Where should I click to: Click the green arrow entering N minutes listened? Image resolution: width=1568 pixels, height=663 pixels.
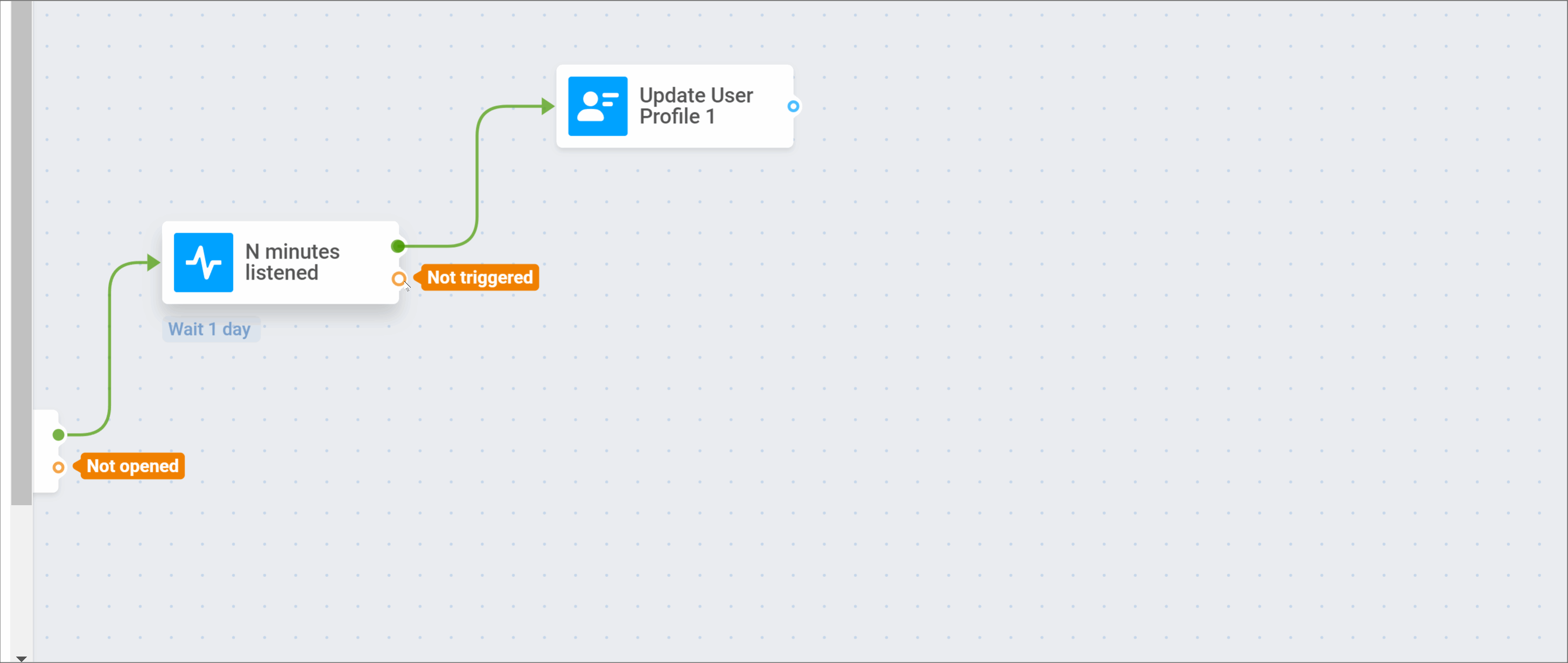[153, 263]
